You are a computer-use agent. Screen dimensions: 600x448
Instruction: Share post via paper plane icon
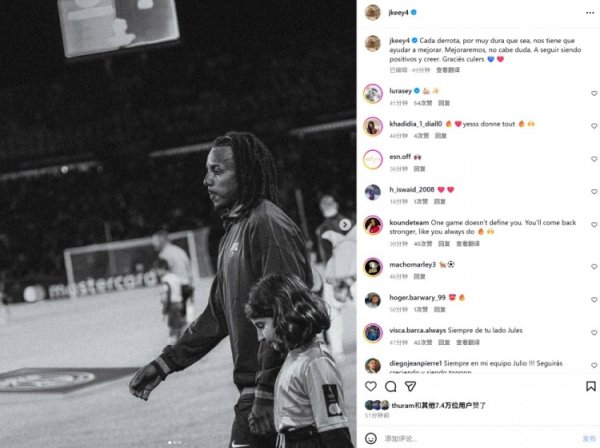(x=410, y=386)
